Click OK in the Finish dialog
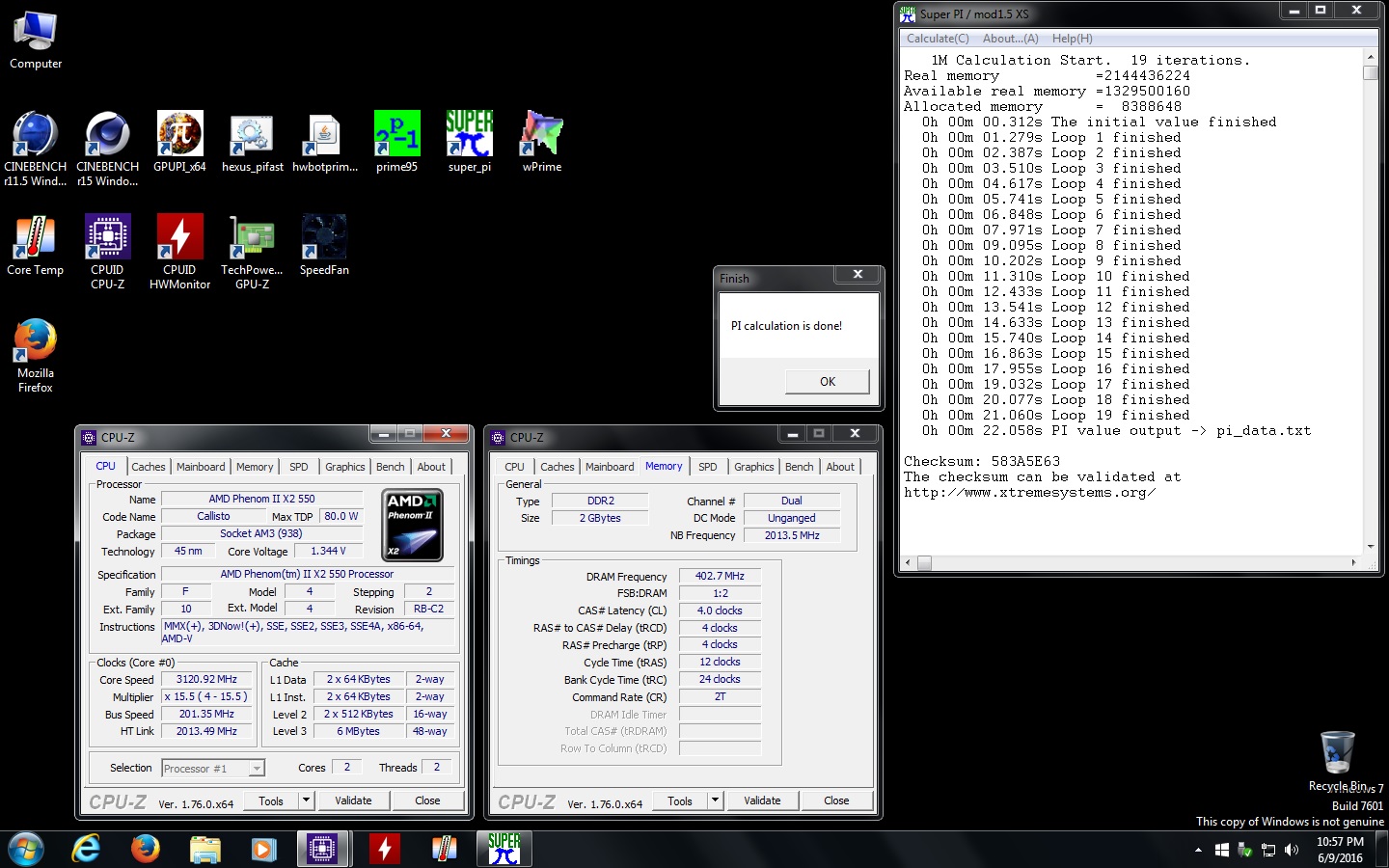The width and height of the screenshot is (1389, 868). 828,382
